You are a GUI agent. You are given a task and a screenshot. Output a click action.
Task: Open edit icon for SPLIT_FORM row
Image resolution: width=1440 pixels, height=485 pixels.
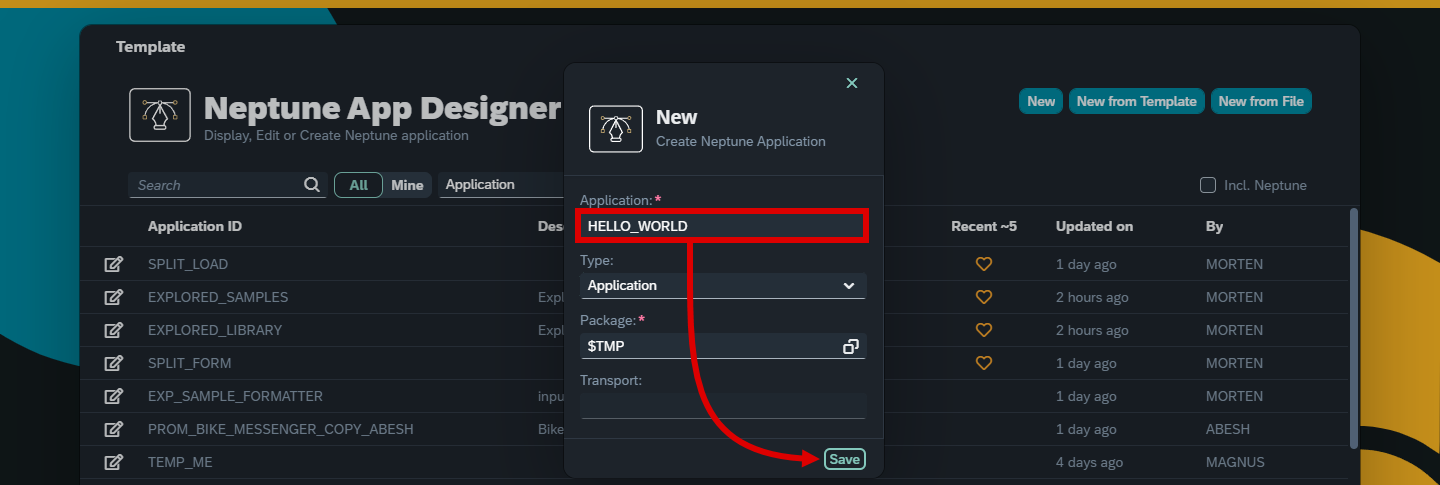click(114, 363)
